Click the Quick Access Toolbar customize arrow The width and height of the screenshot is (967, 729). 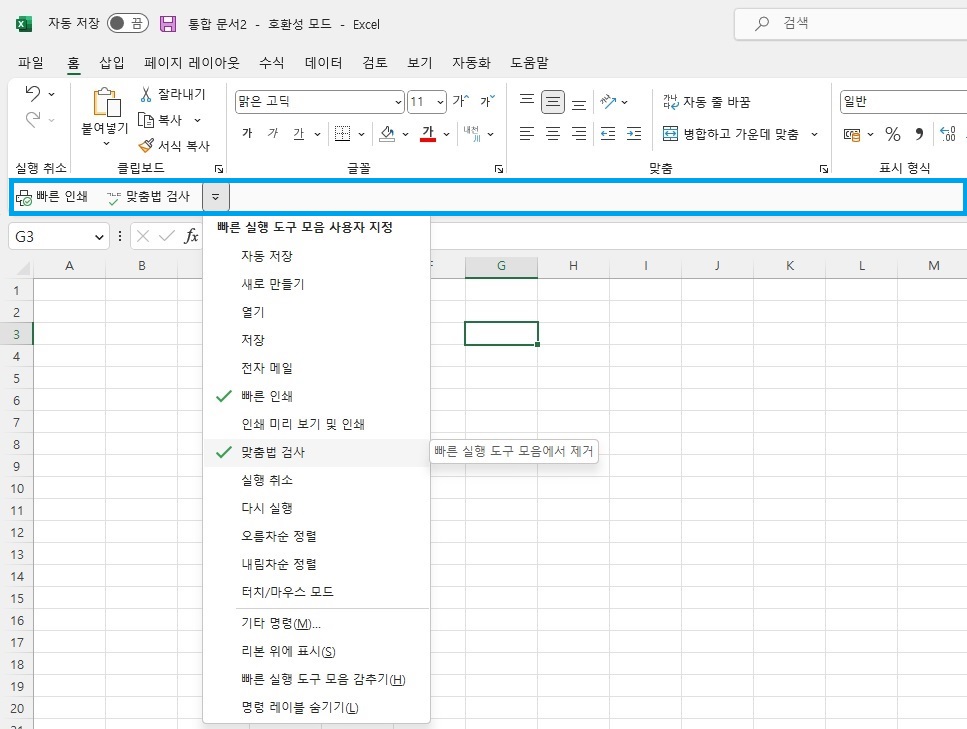pos(215,197)
